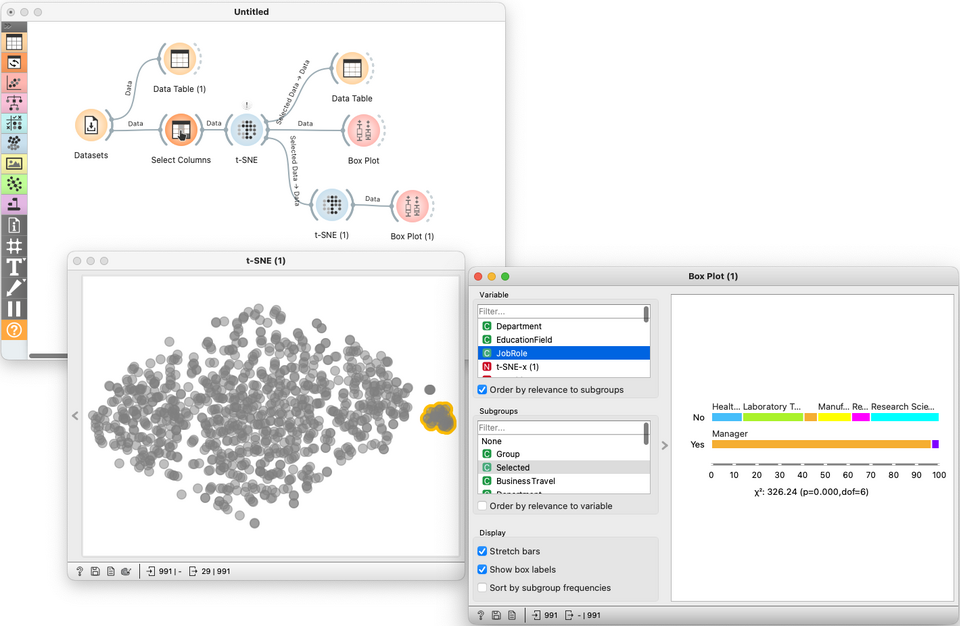Viewport: 960px width, 626px height.
Task: Click the Box Plot (1) widget icon
Action: coord(412,206)
